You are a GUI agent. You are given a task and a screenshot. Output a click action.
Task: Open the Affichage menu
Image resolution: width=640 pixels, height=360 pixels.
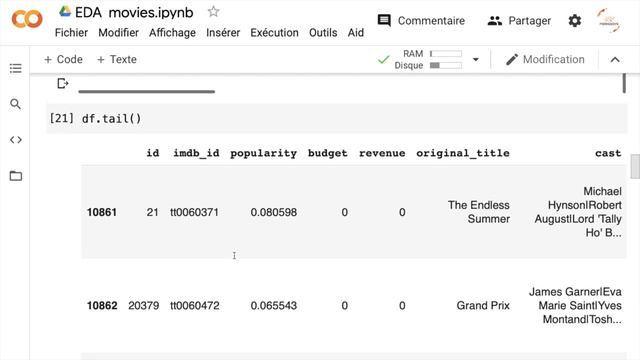click(x=172, y=33)
